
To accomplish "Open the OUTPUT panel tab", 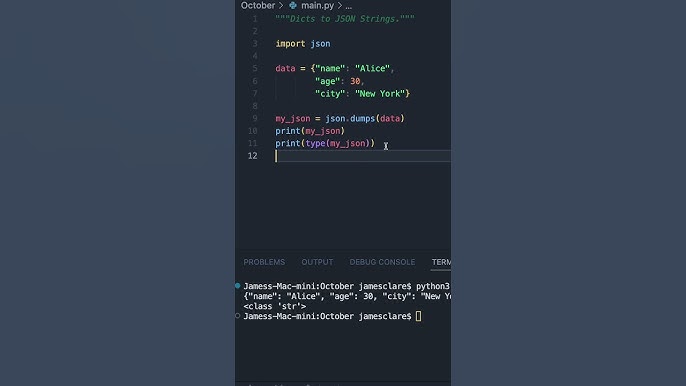I will coord(317,262).
